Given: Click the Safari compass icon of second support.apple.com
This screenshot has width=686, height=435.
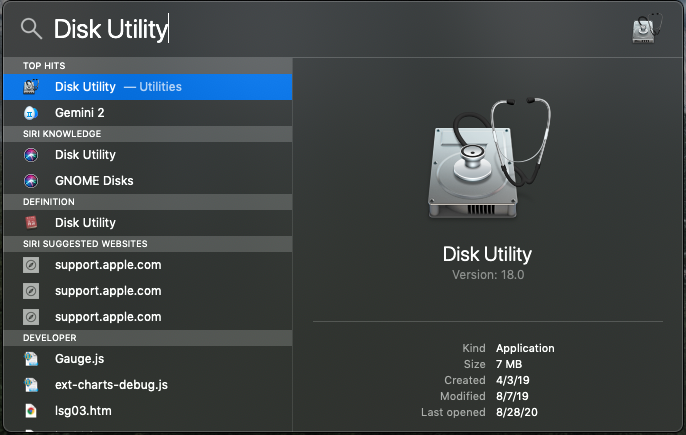Looking at the screenshot, I should tap(31, 291).
